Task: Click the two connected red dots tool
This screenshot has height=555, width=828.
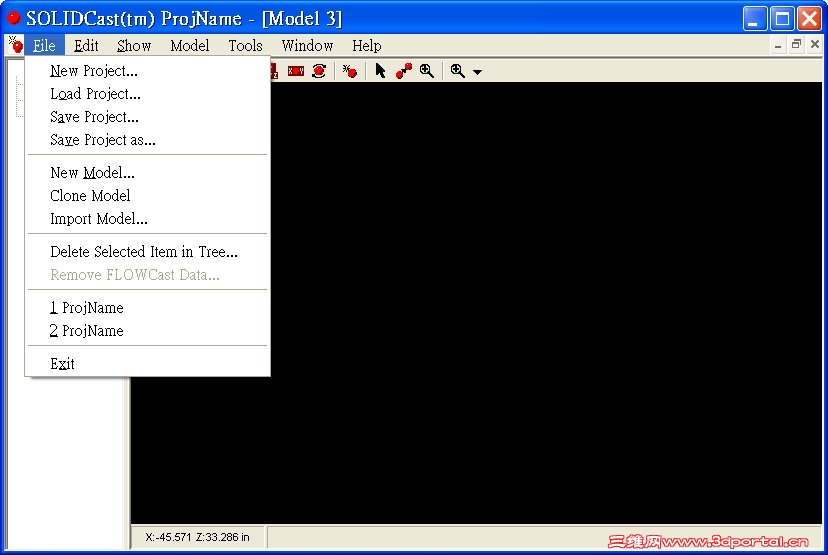Action: (x=403, y=71)
